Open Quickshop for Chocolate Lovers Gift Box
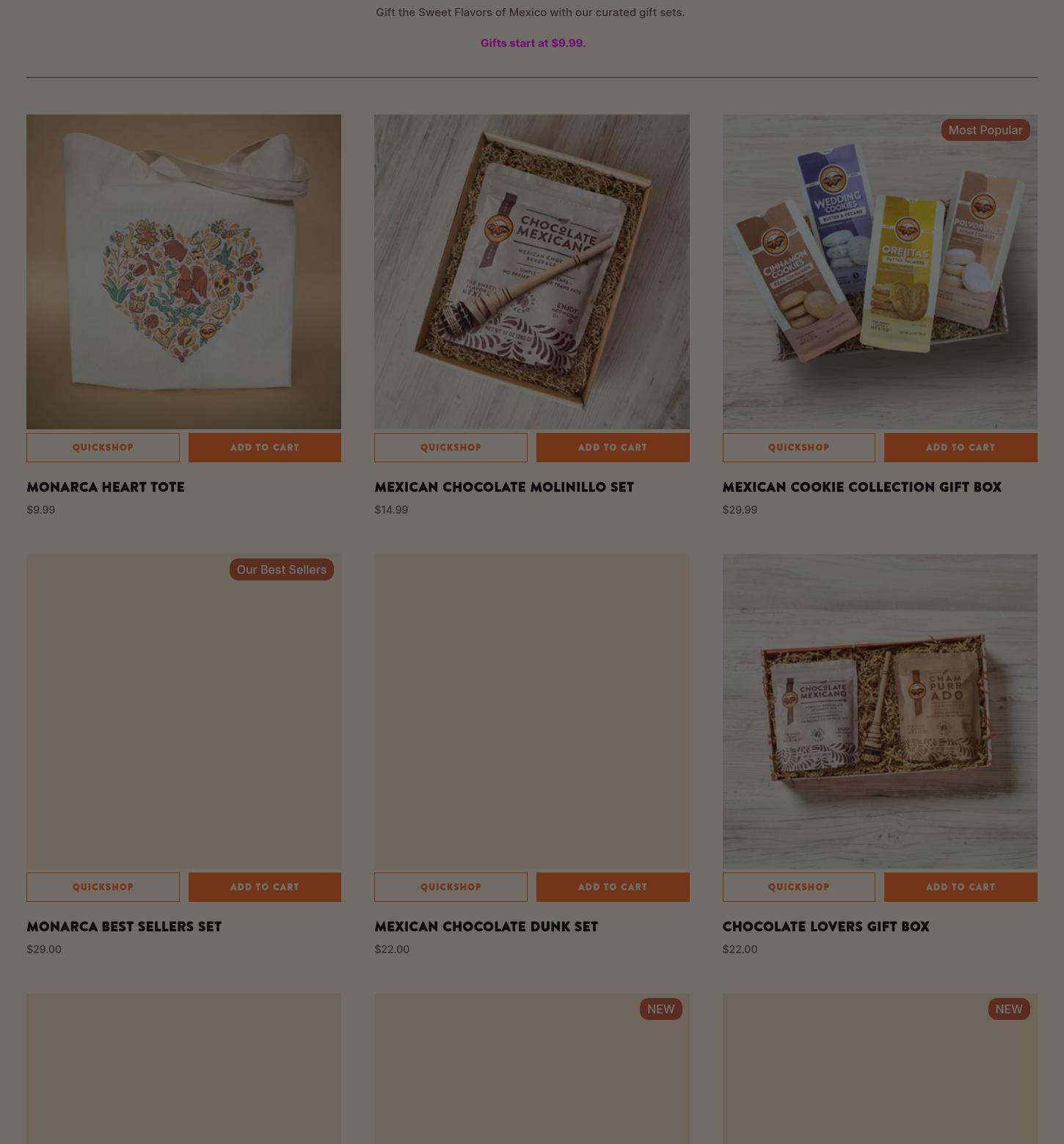Image resolution: width=1064 pixels, height=1144 pixels. [798, 887]
